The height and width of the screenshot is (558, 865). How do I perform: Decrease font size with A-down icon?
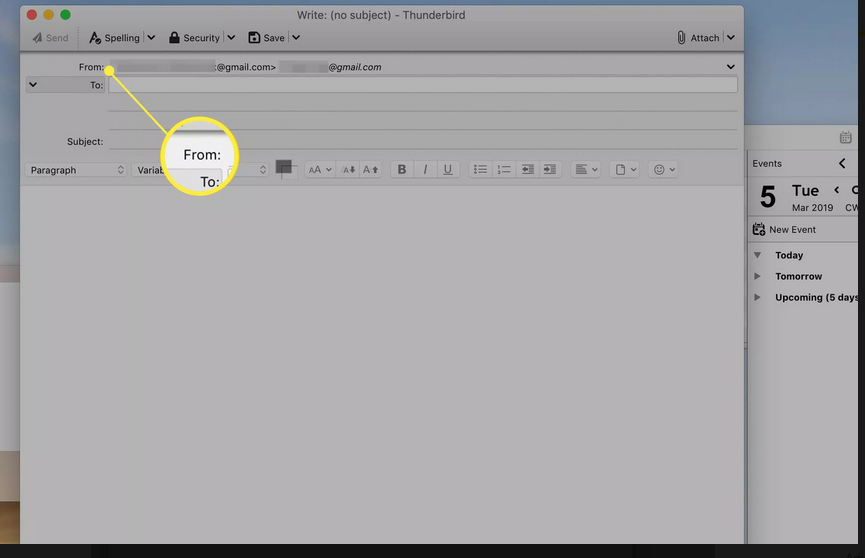tap(348, 169)
